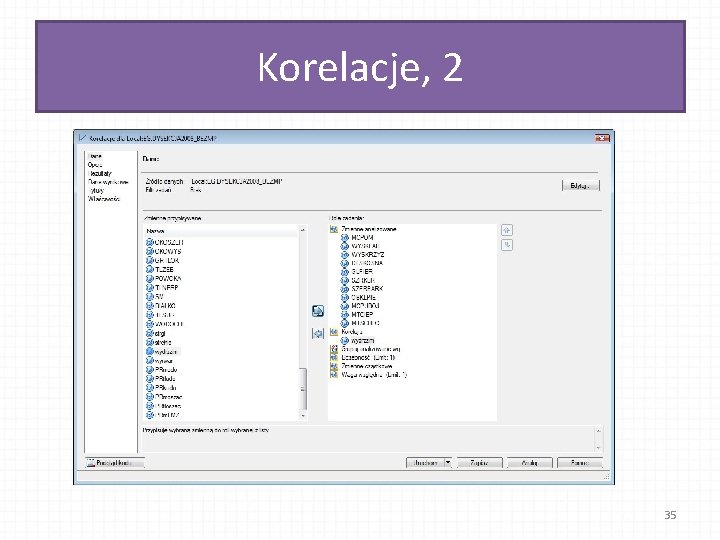
Task: Click the Zapisz button
Action: point(480,463)
